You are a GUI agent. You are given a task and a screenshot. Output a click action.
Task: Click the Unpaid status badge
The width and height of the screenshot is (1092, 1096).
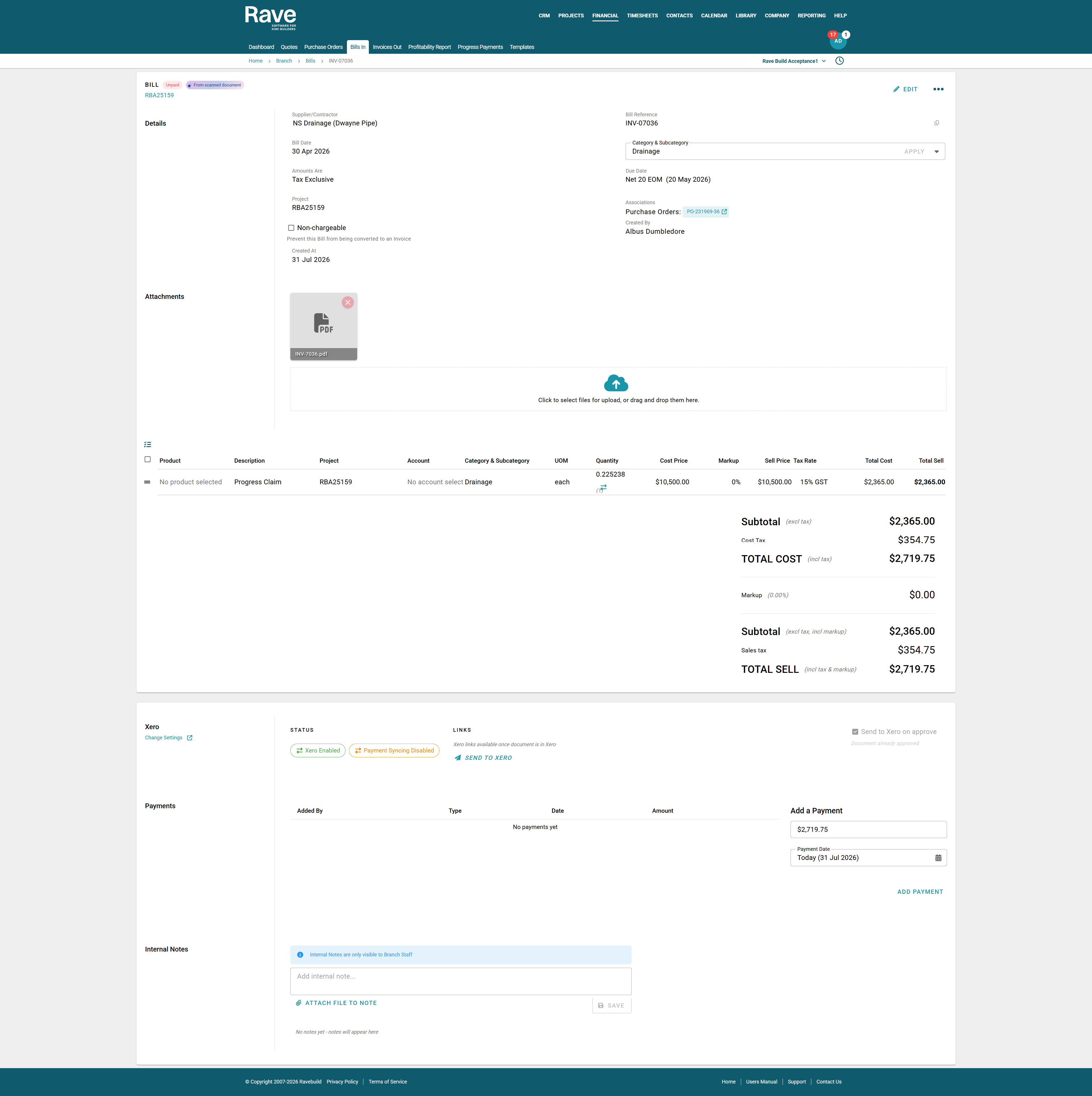coord(172,85)
